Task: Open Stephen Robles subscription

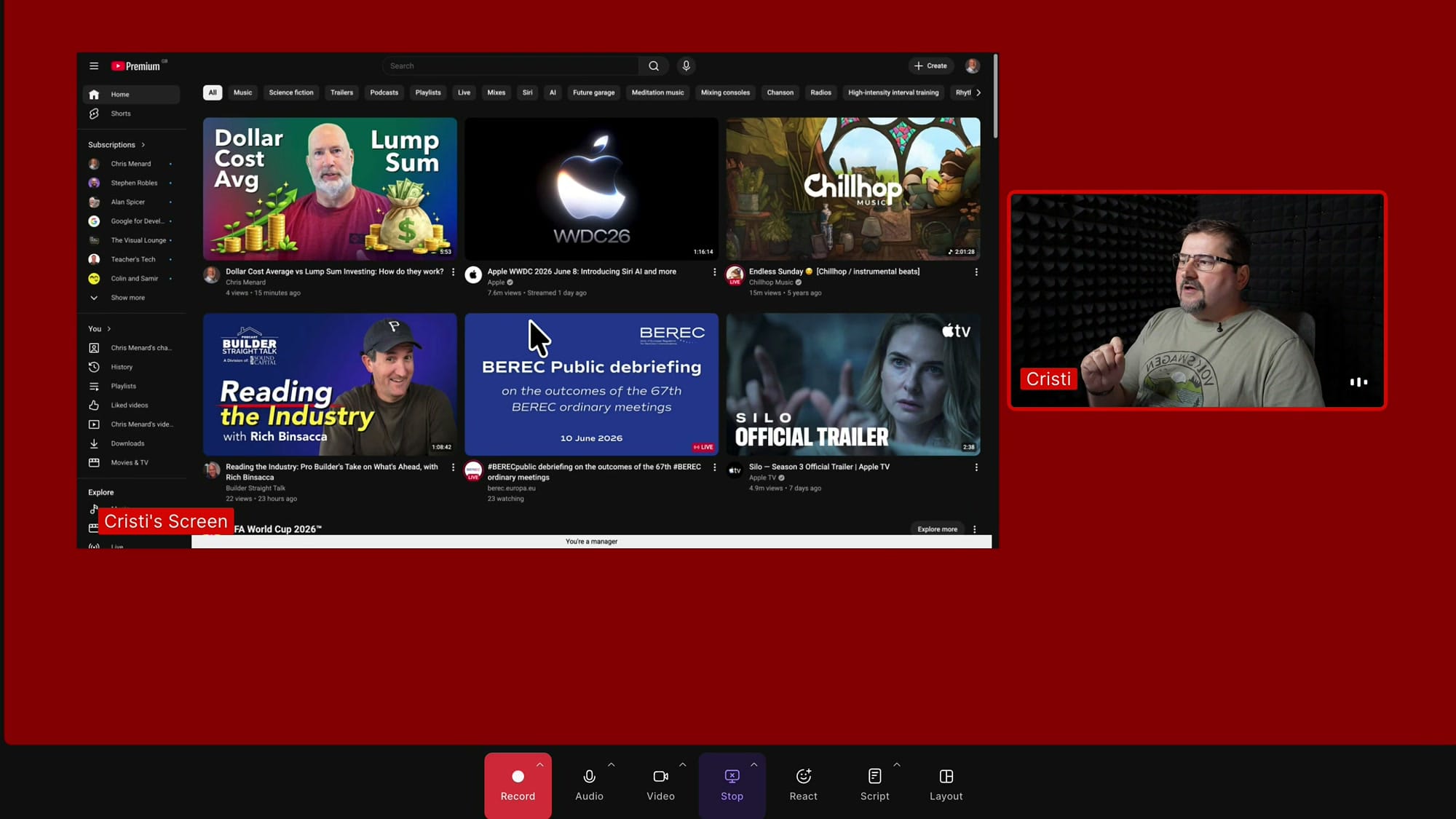Action: [131, 183]
